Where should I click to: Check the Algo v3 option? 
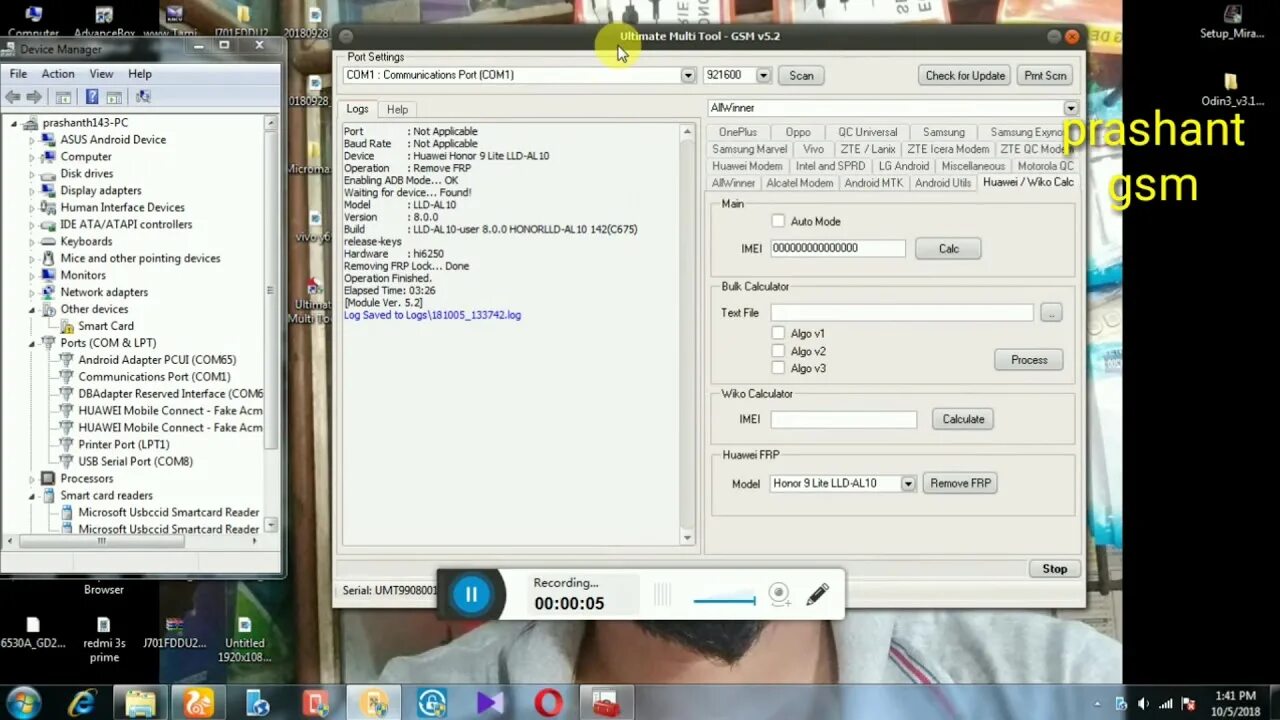pos(778,368)
